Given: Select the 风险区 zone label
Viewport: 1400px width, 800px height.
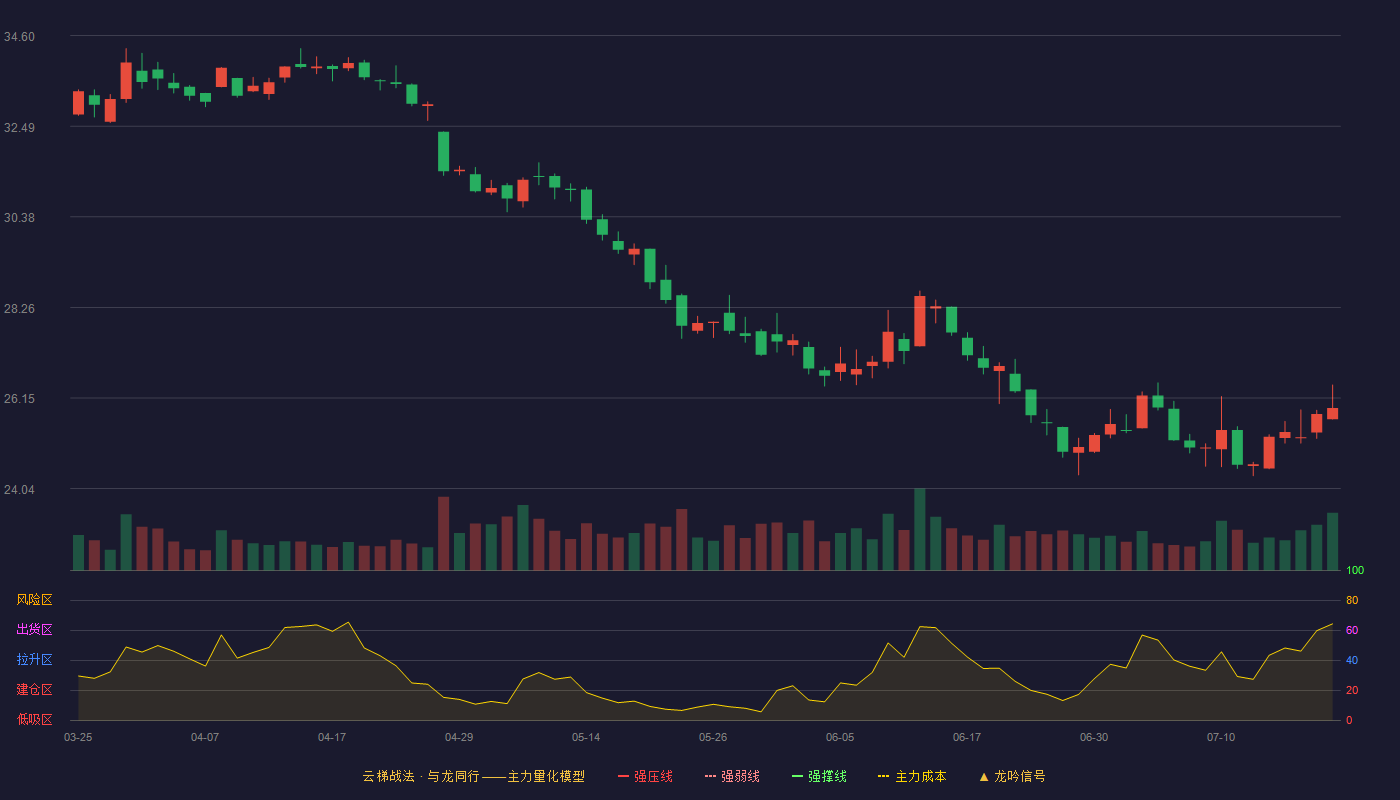Looking at the screenshot, I should coord(34,600).
